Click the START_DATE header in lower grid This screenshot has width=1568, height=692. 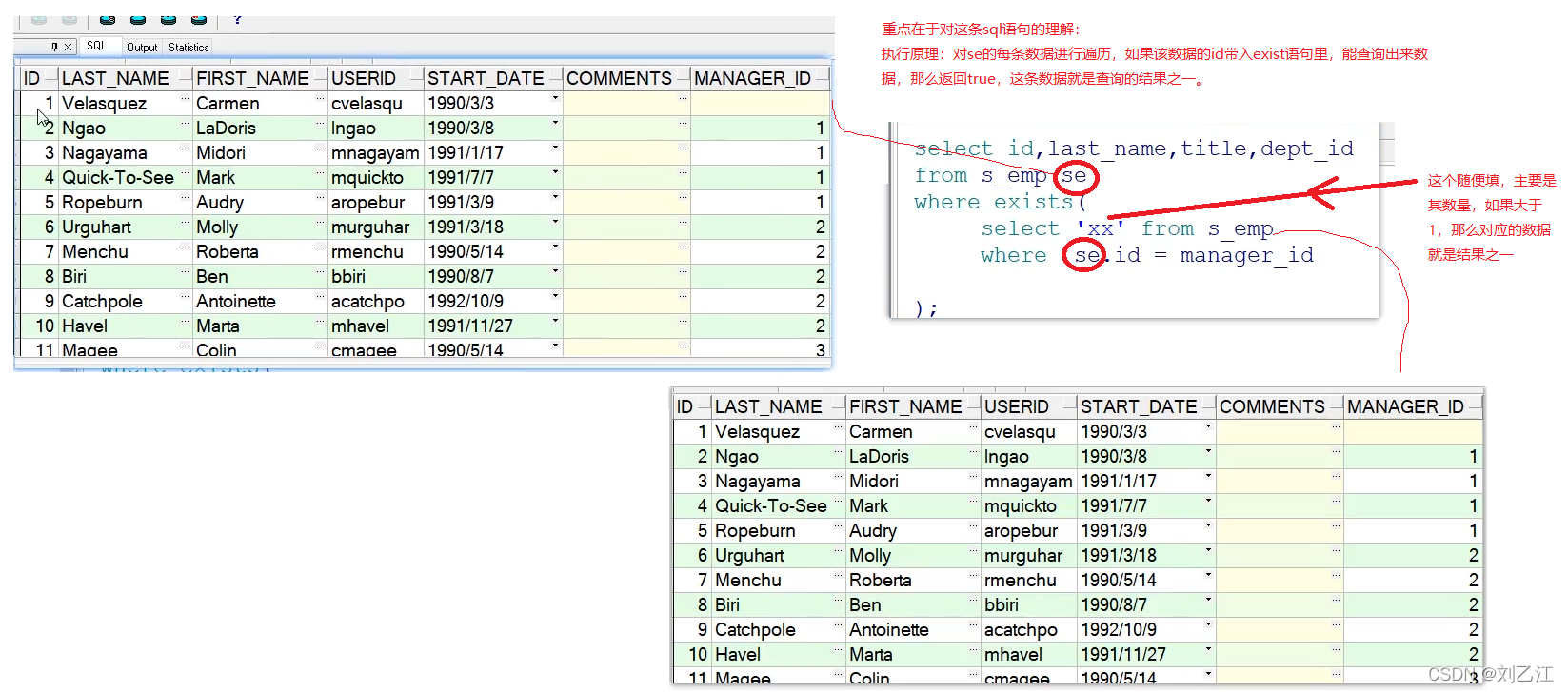coord(1146,406)
